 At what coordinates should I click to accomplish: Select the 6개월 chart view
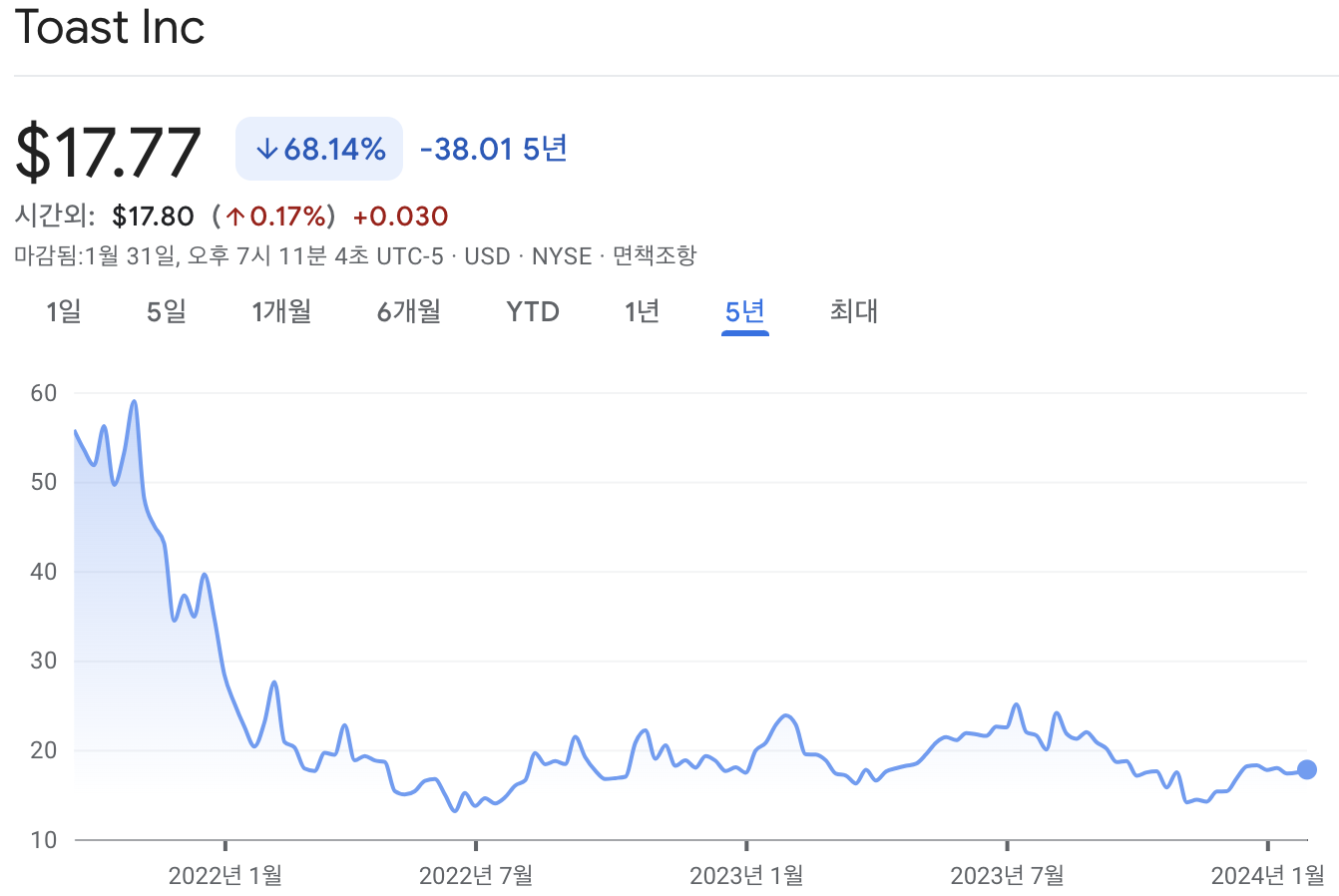[x=409, y=311]
